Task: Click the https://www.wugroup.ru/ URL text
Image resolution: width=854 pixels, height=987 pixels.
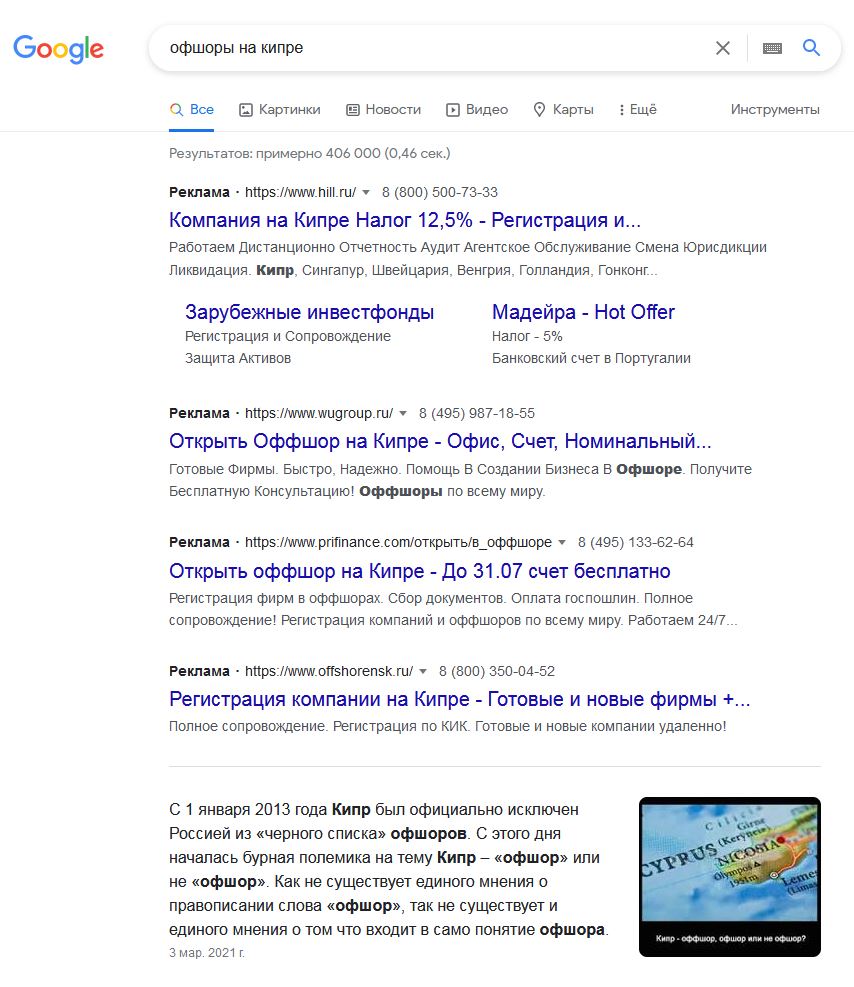Action: (x=318, y=414)
